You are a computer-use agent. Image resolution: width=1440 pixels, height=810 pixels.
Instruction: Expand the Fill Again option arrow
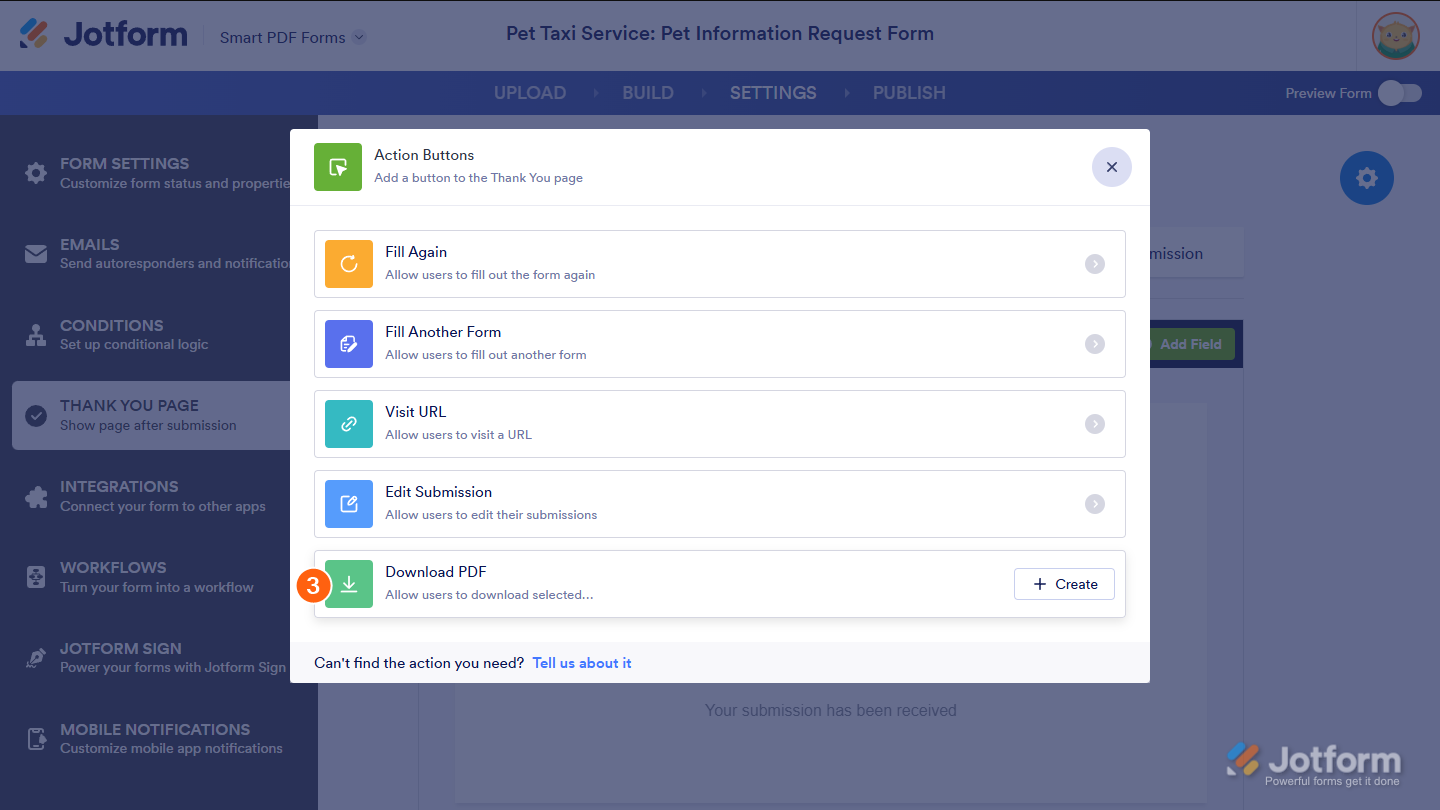click(1095, 264)
